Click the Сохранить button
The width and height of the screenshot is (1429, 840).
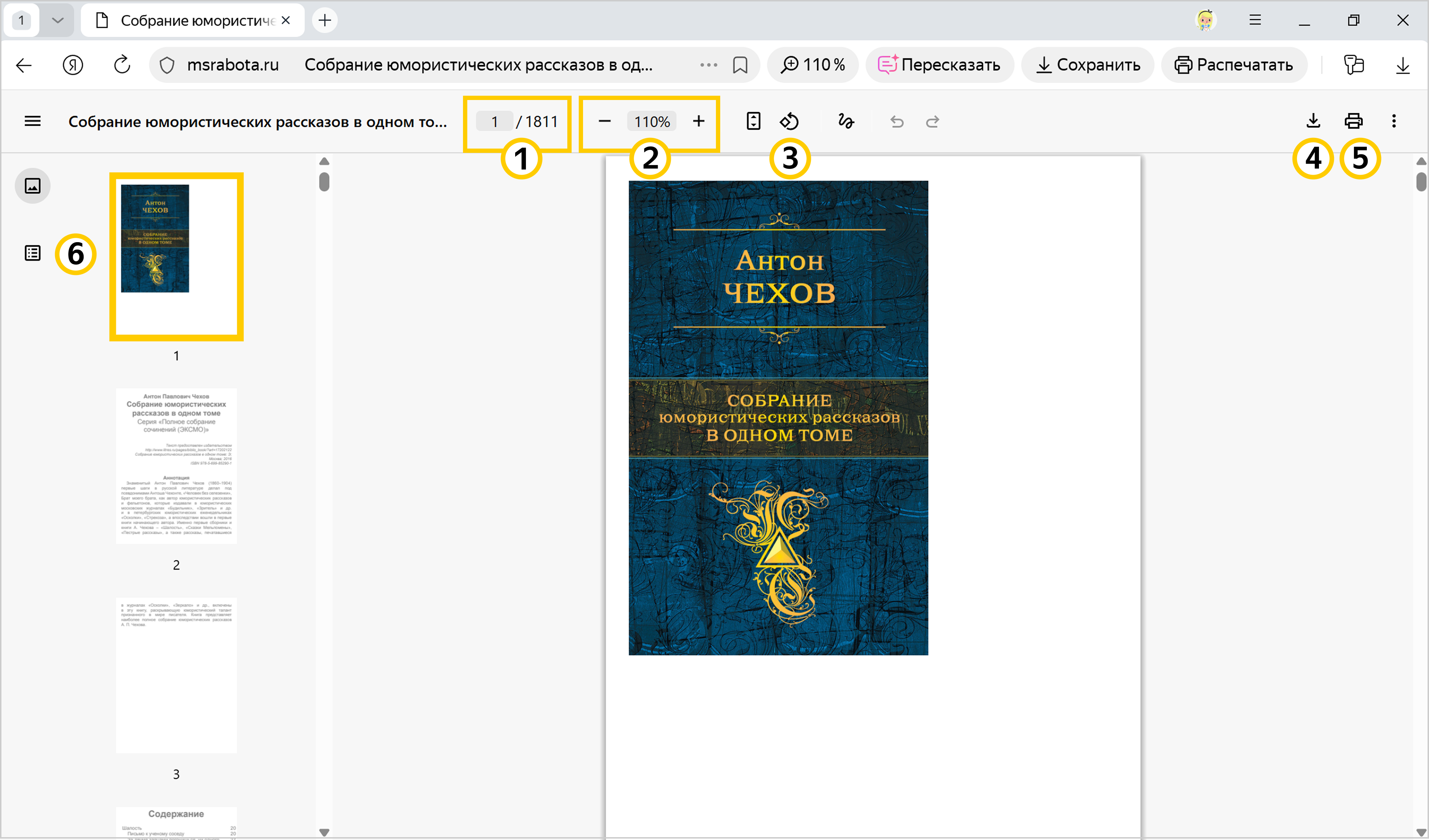click(1087, 65)
